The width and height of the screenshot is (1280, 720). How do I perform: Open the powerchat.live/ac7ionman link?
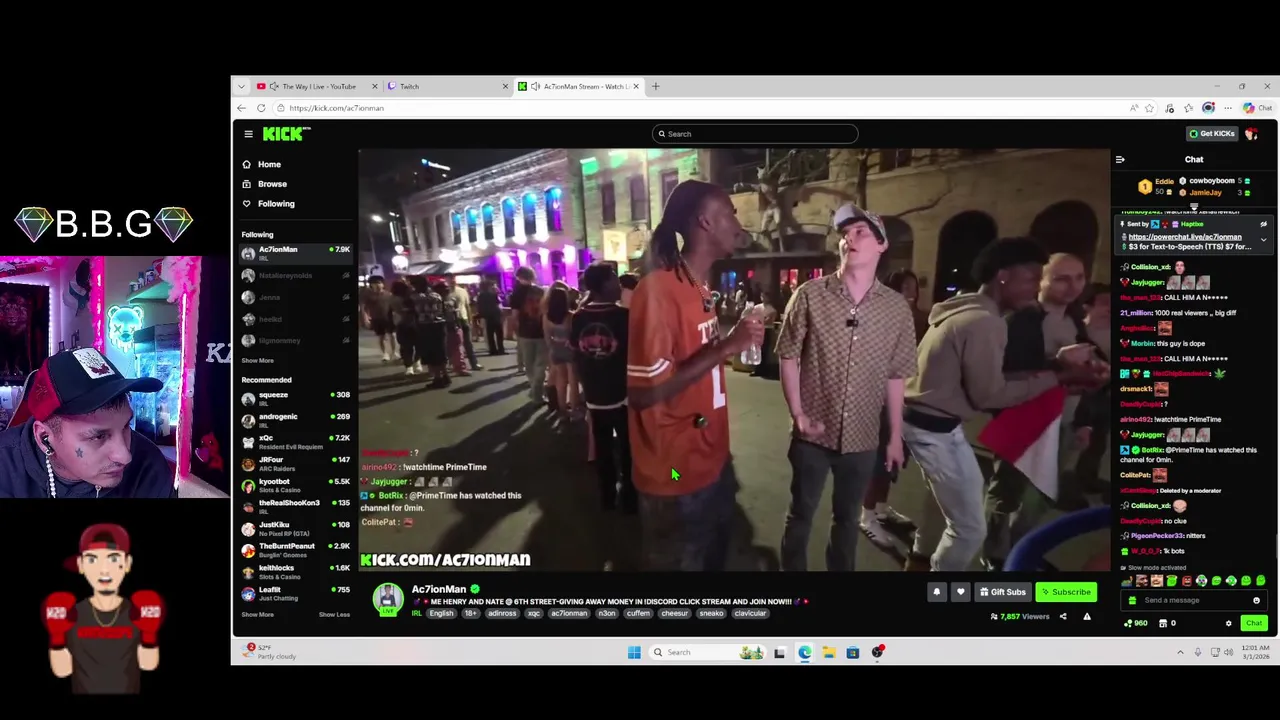(1185, 237)
